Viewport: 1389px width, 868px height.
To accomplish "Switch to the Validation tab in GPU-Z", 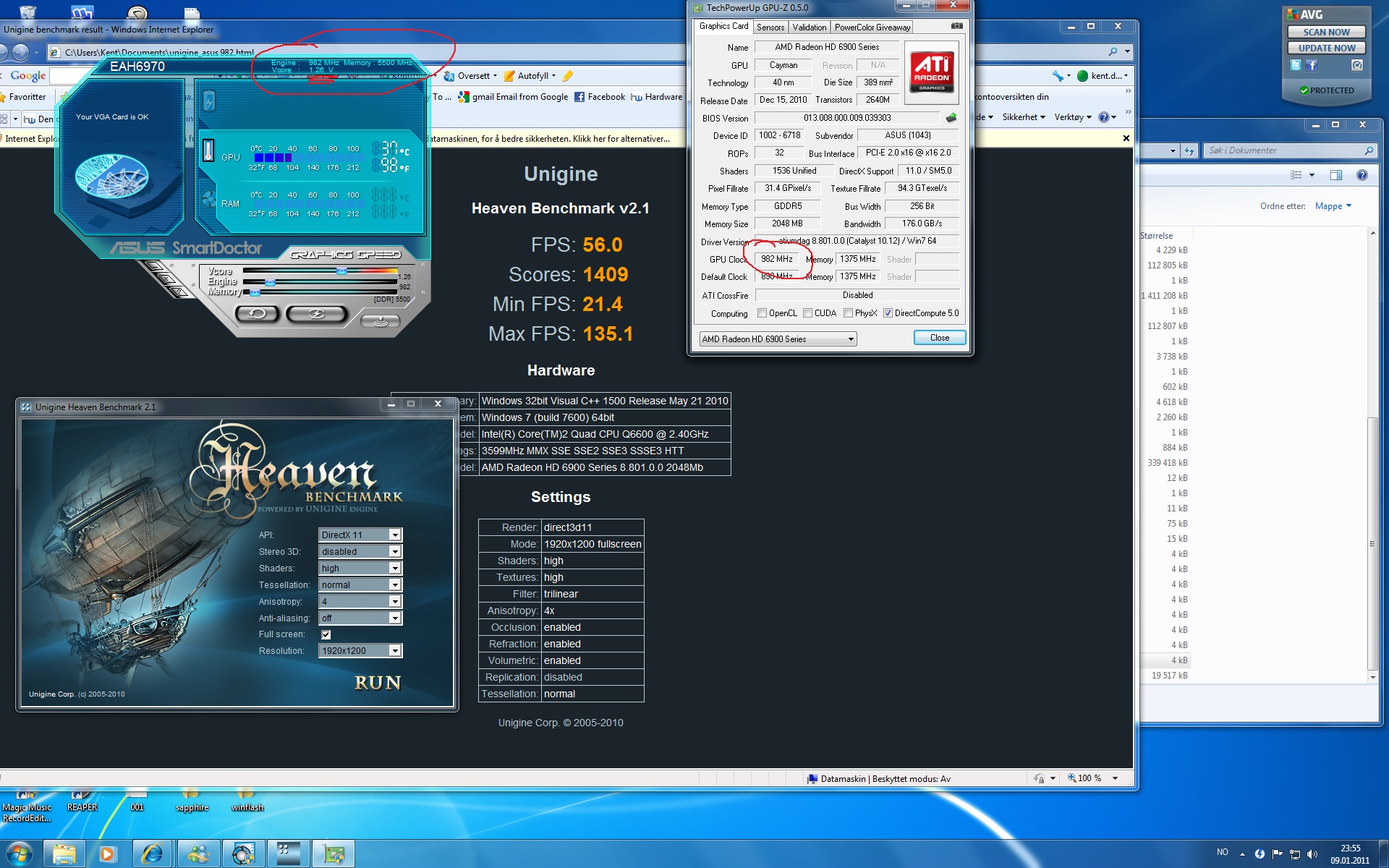I will [809, 27].
